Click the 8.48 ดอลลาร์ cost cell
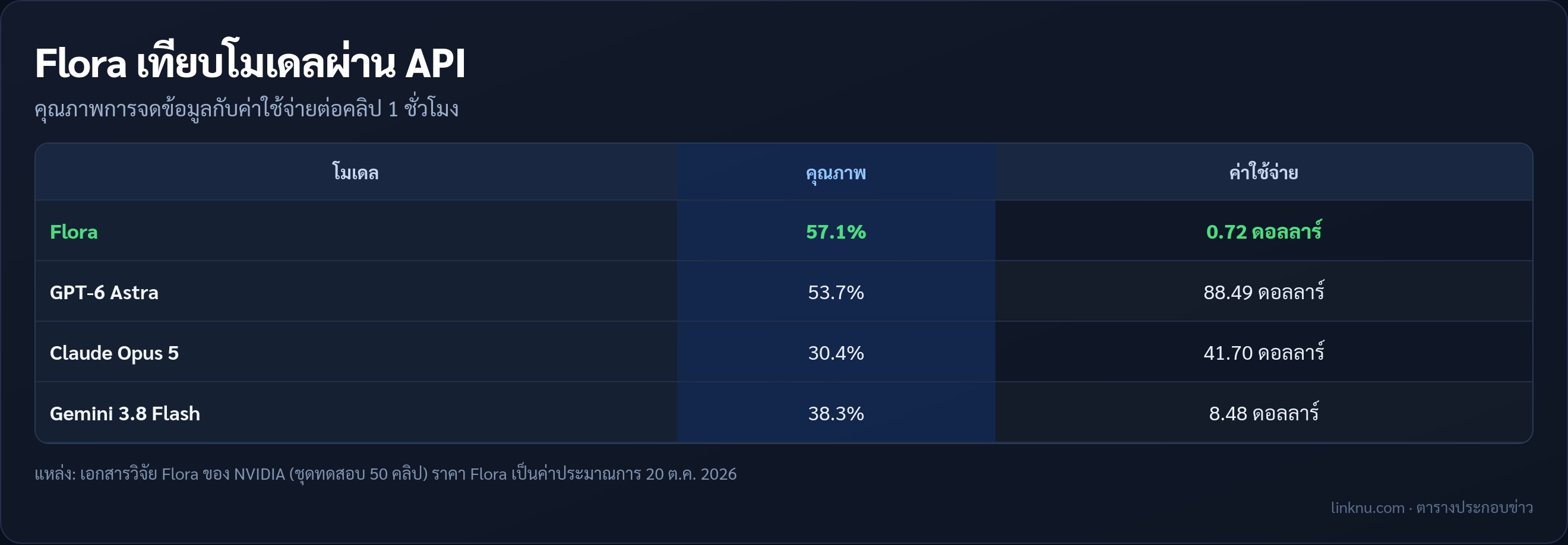This screenshot has height=545, width=1568. click(1264, 413)
